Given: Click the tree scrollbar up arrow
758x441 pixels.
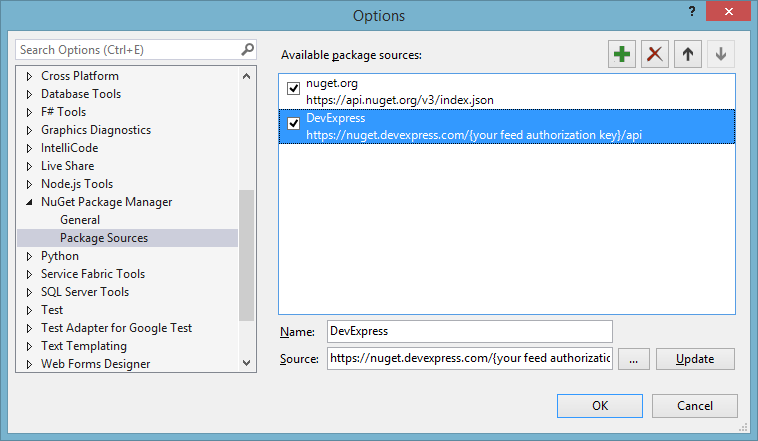Looking at the screenshot, I should click(x=247, y=76).
